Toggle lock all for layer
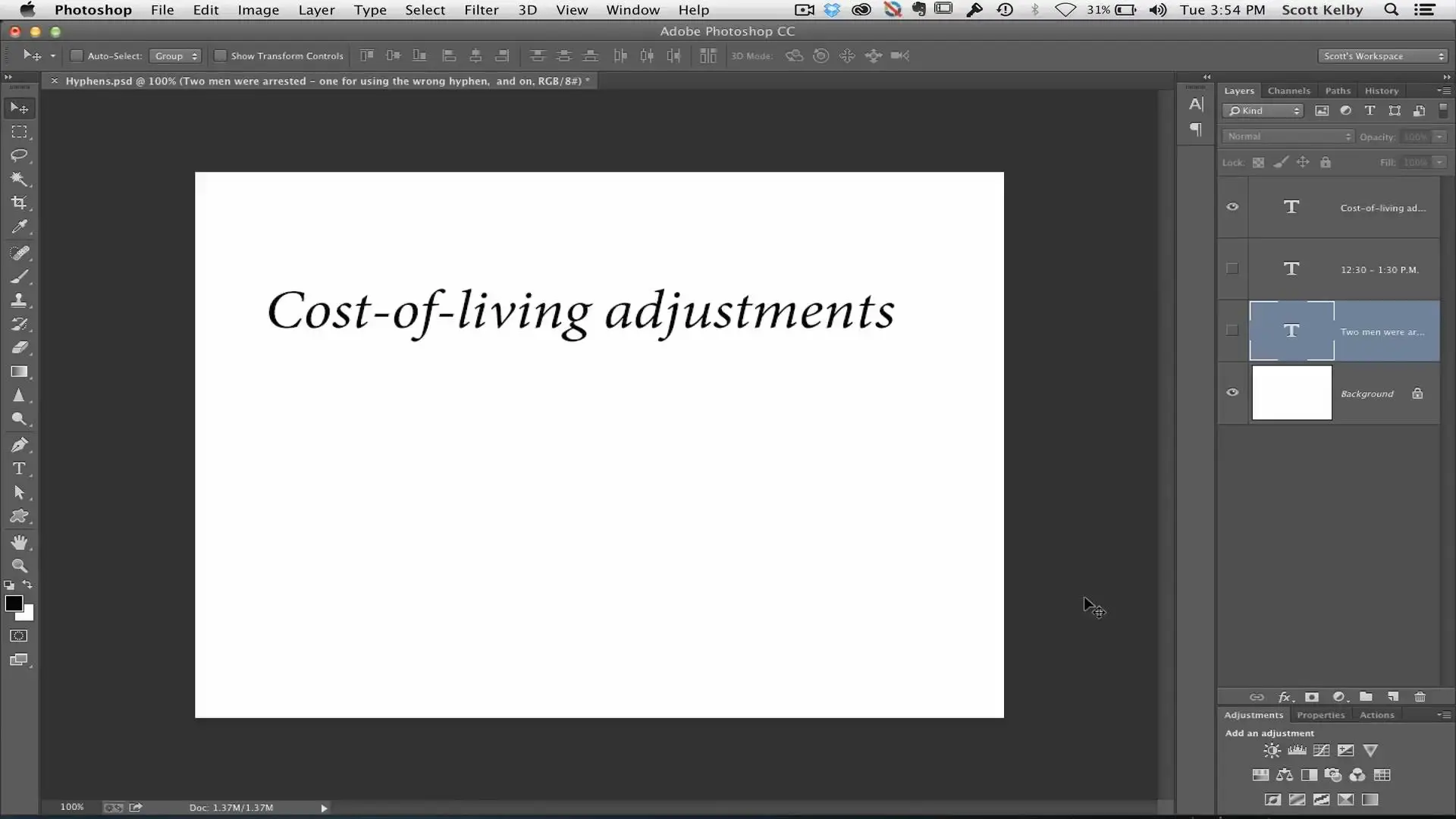1456x819 pixels. click(x=1325, y=162)
